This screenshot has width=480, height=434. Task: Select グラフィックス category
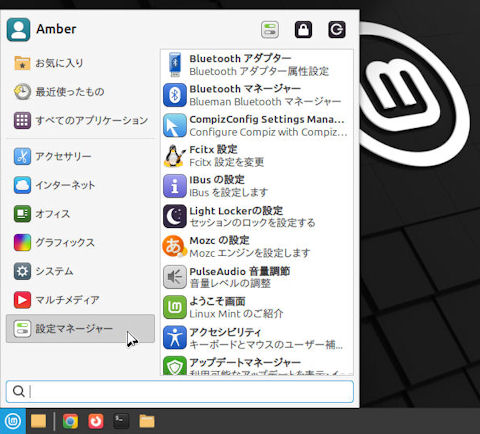(80, 242)
